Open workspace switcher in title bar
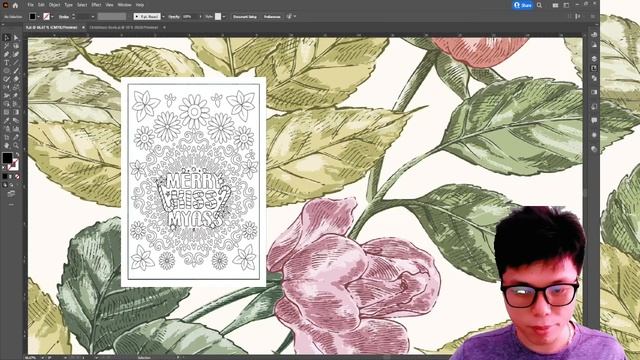Screen dimensions: 640x360 pyautogui.click(x=566, y=5)
